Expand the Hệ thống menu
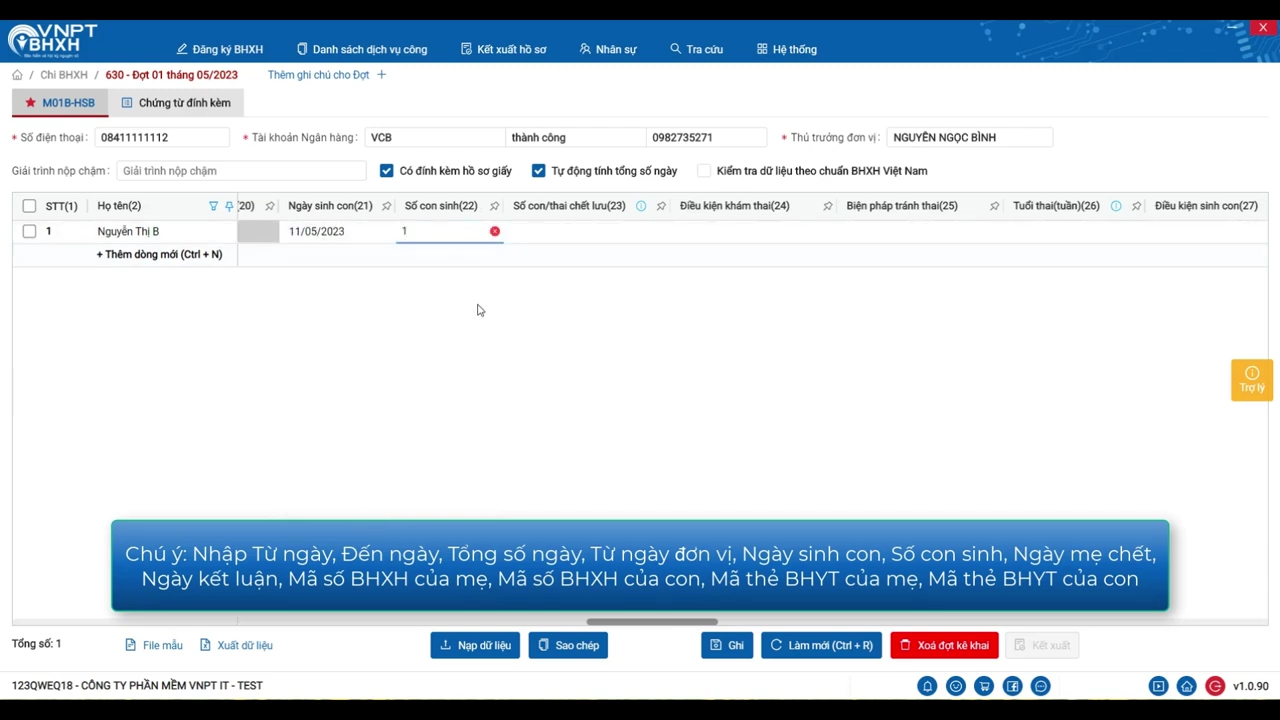Screen dimensions: 1280x720 pyautogui.click(x=787, y=49)
